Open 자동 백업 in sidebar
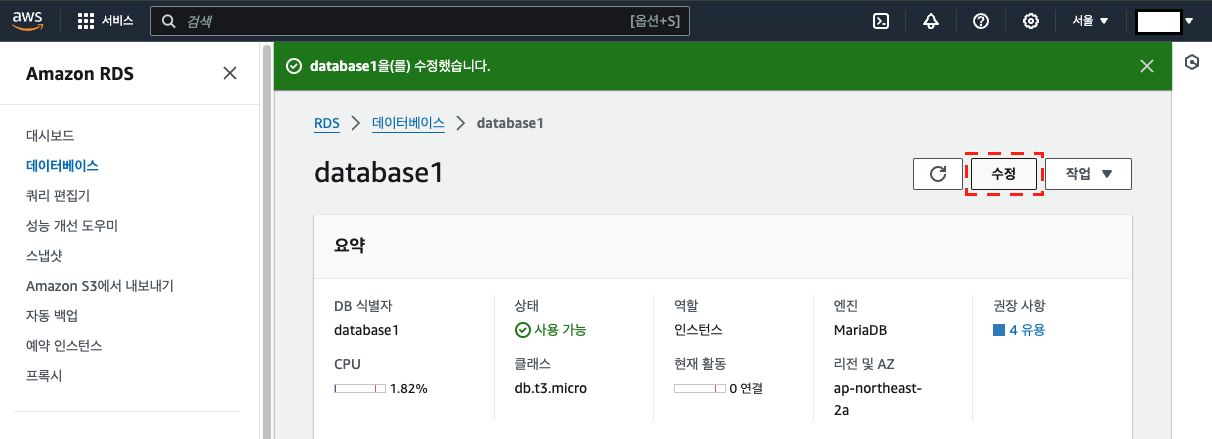The height and width of the screenshot is (439, 1212). pos(52,315)
